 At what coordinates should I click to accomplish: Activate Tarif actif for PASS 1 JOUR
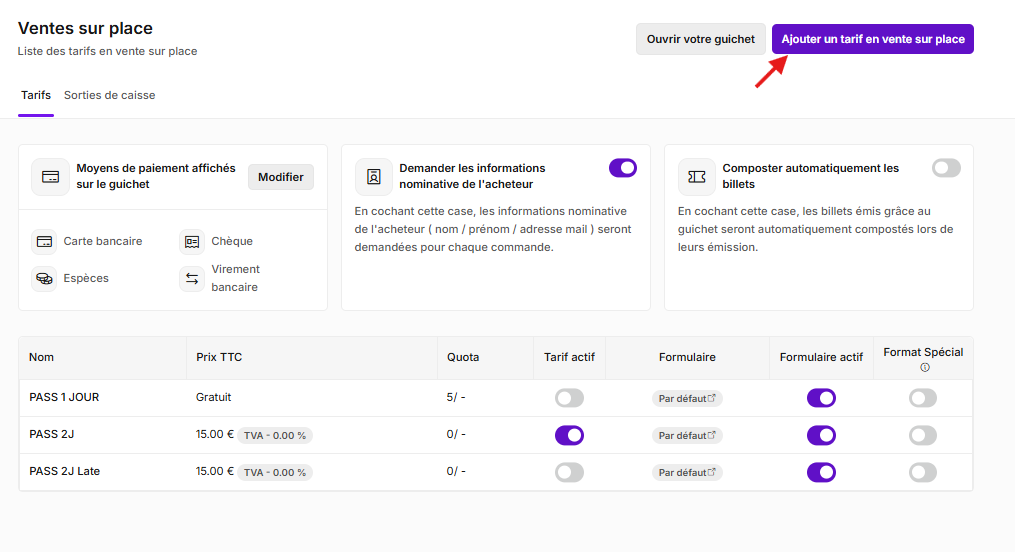(569, 398)
